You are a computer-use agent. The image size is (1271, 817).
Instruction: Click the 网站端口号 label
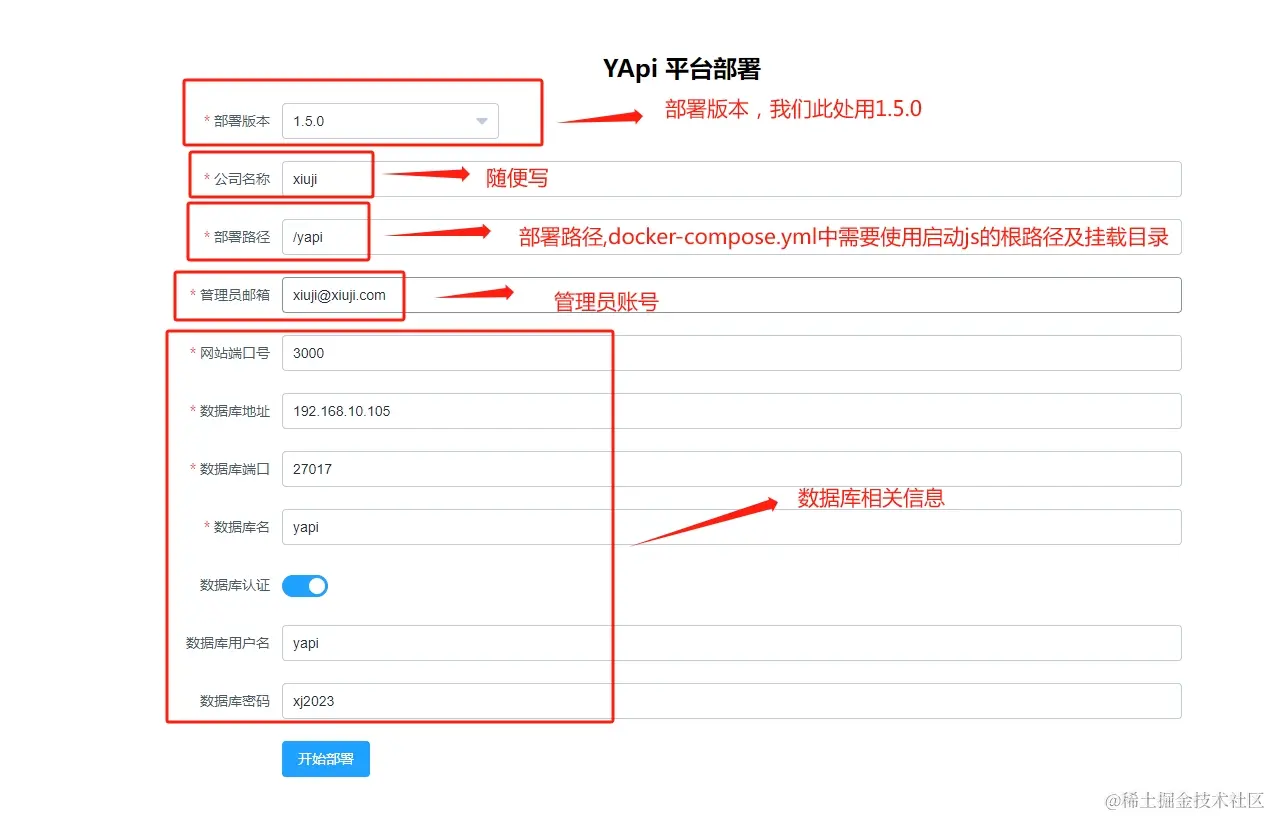coord(234,353)
